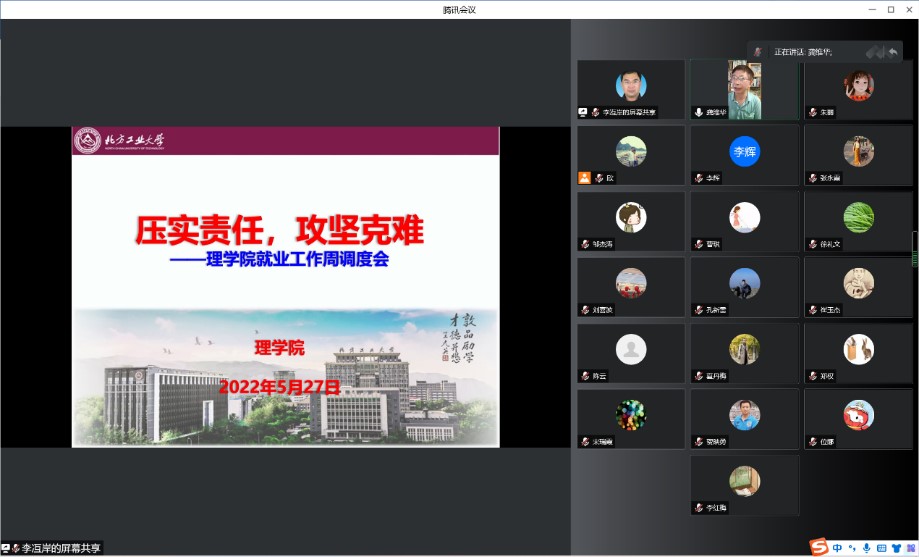
Task: Click the shared slide title 压实责任，攻坚克难
Action: click(279, 232)
